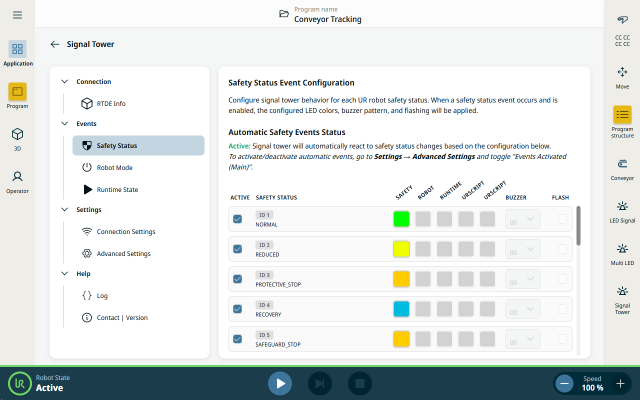Screen dimensions: 640x400
Task: Decrease speed with minus button
Action: point(565,383)
